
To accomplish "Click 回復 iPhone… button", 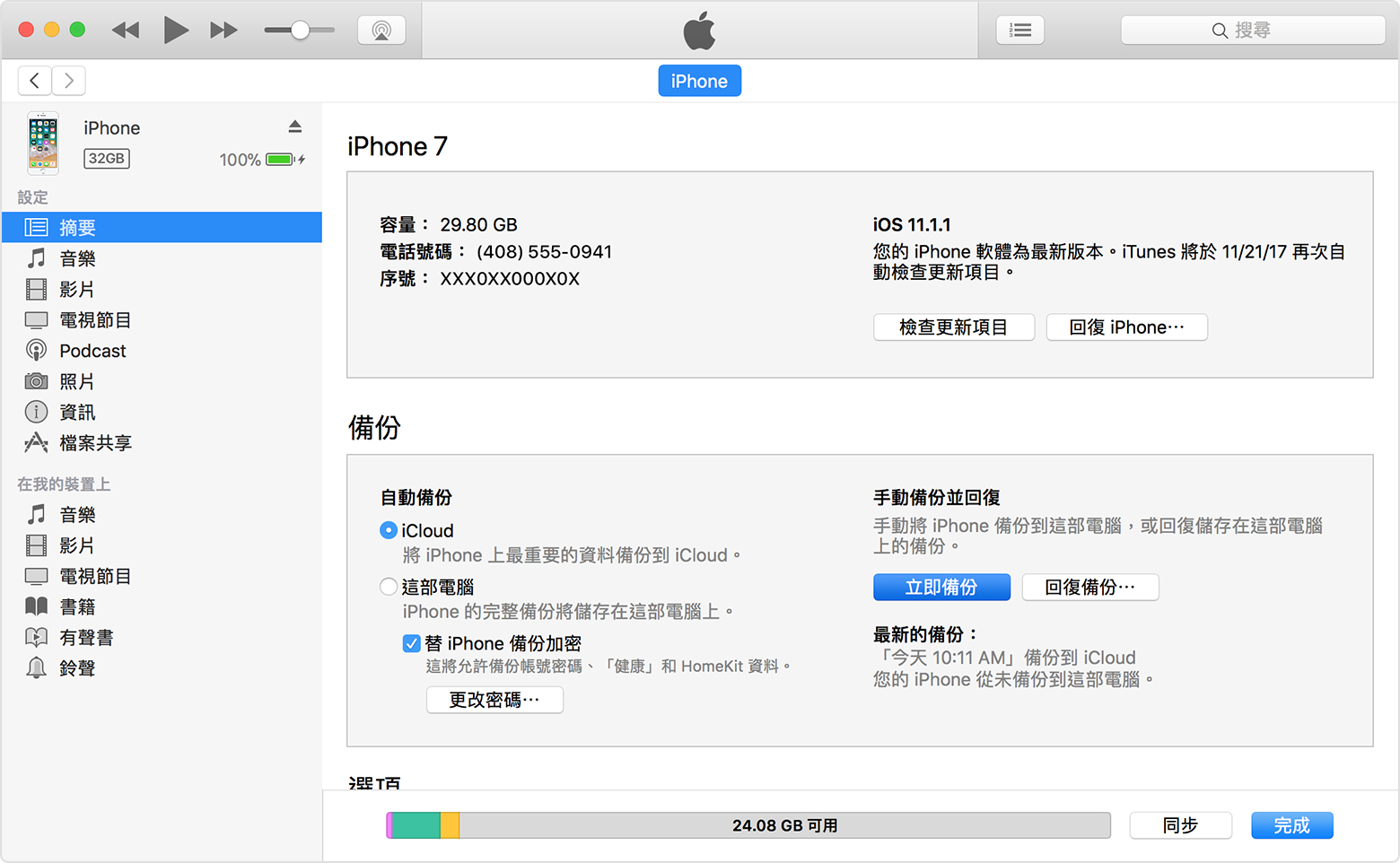I will pos(1126,327).
